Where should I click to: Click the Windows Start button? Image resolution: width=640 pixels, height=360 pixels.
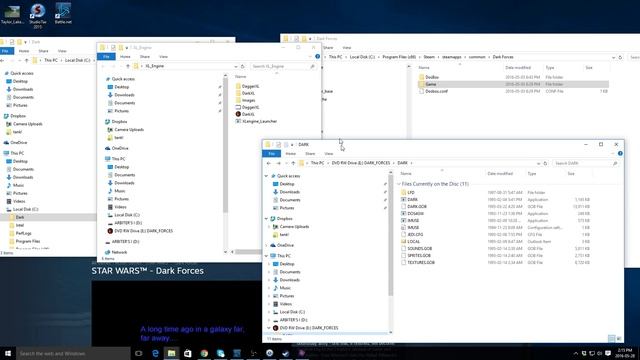pyautogui.click(x=8, y=353)
